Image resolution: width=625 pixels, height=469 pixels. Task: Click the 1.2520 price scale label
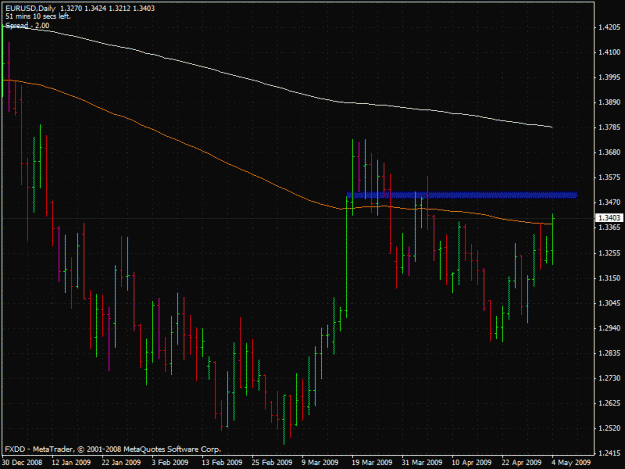[x=609, y=428]
